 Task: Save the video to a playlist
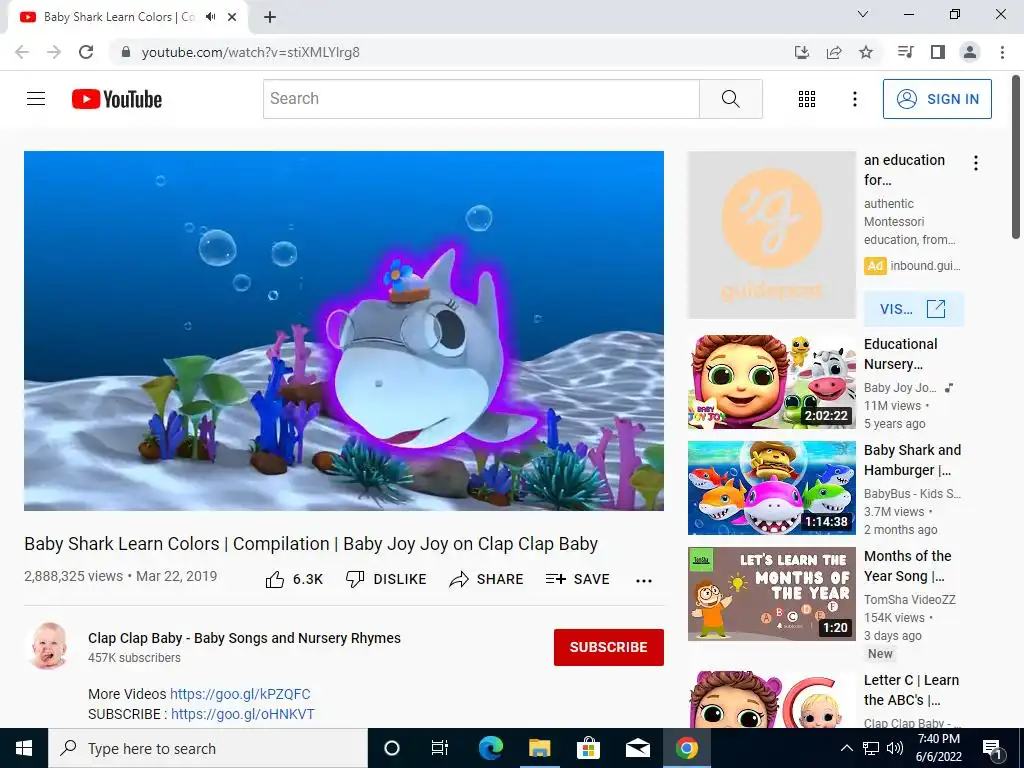point(577,579)
